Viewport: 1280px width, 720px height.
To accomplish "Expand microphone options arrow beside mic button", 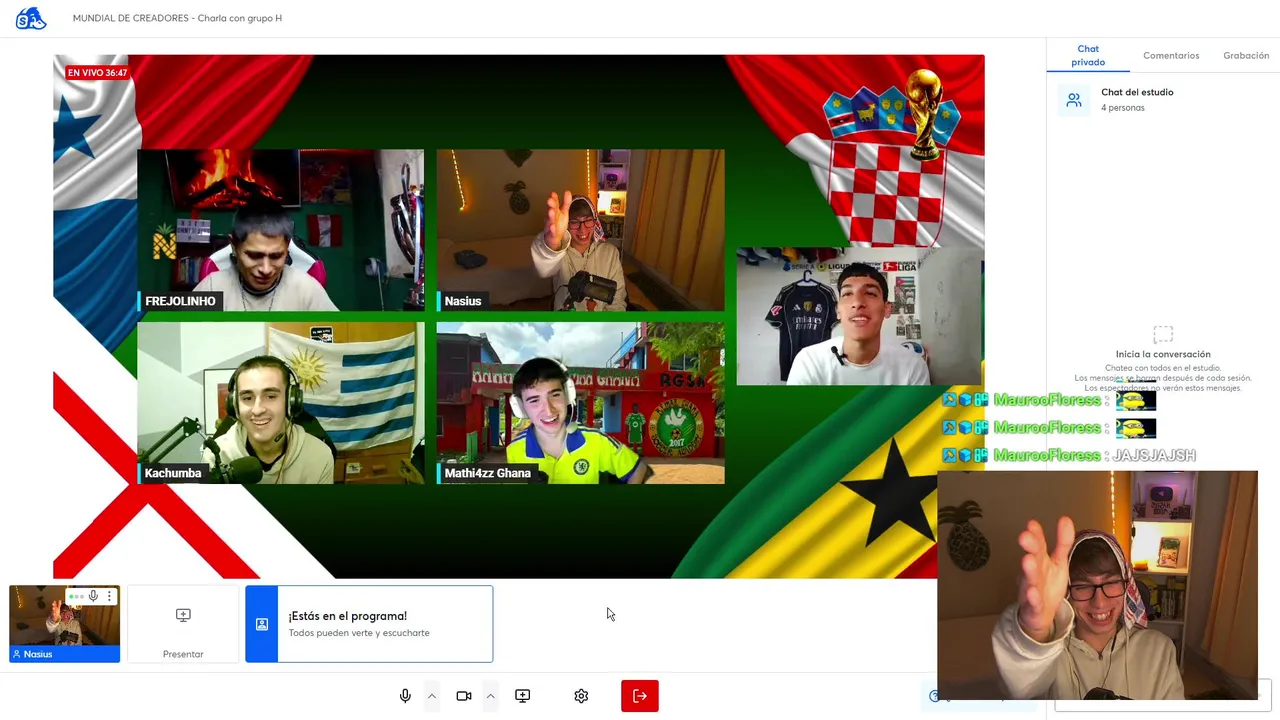I will point(432,696).
